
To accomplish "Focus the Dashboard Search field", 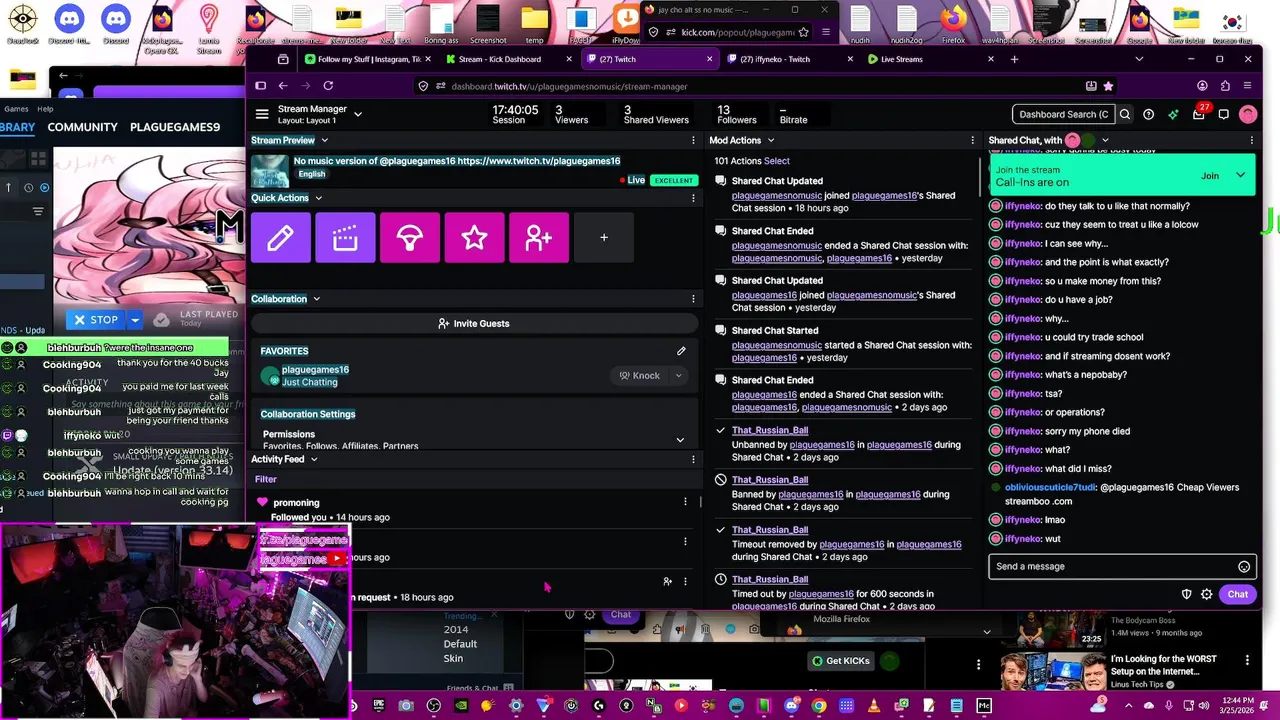I will [1063, 114].
